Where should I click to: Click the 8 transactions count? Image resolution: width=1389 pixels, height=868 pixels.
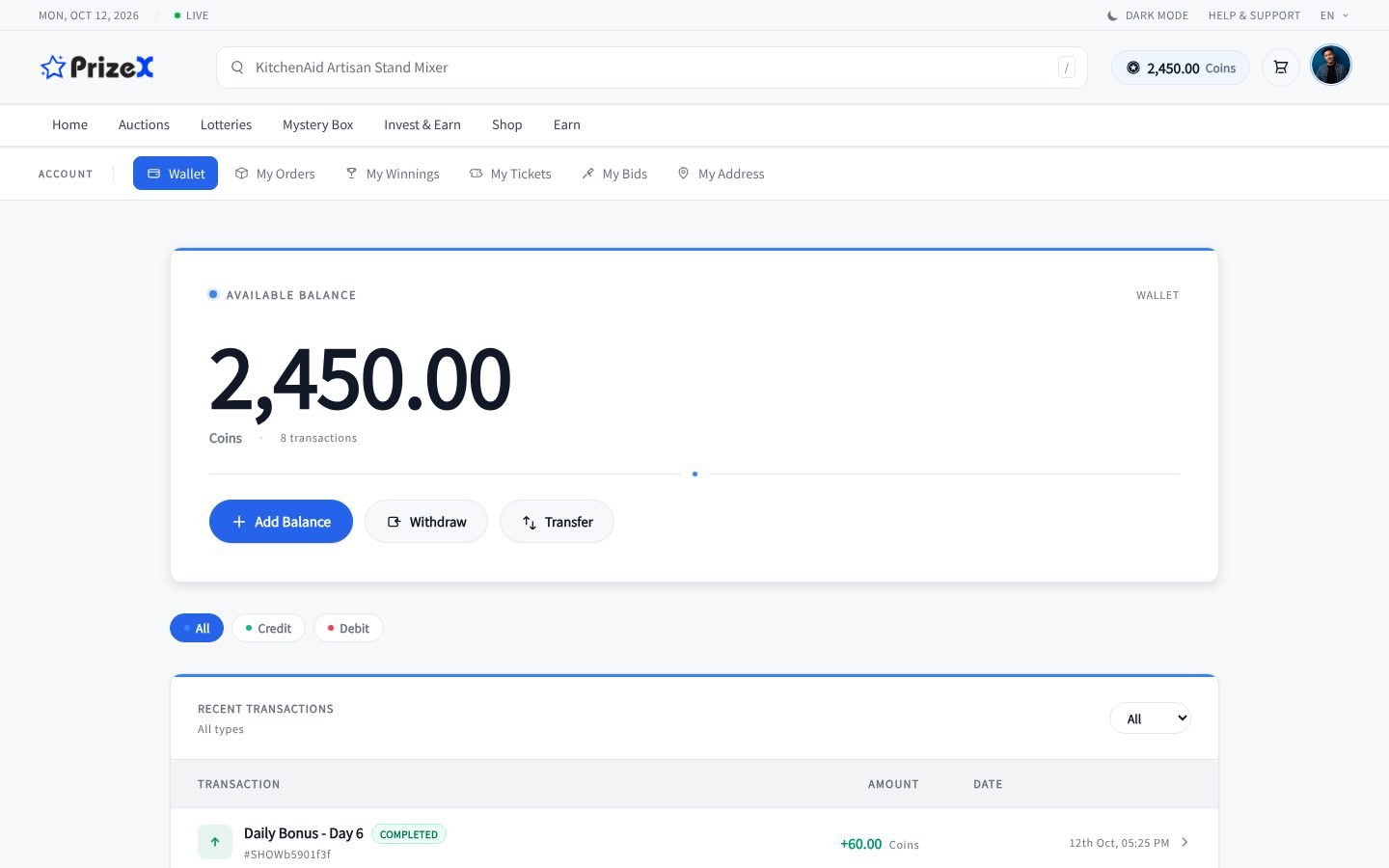pyautogui.click(x=318, y=438)
